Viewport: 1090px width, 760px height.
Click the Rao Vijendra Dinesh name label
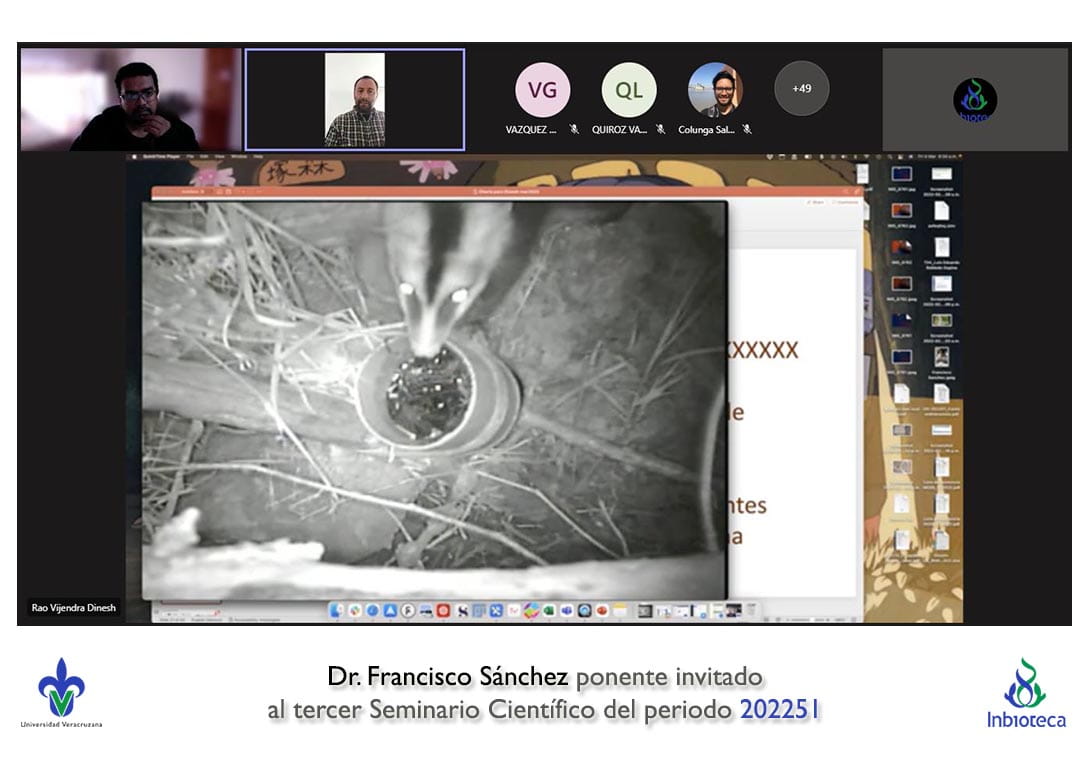point(73,608)
